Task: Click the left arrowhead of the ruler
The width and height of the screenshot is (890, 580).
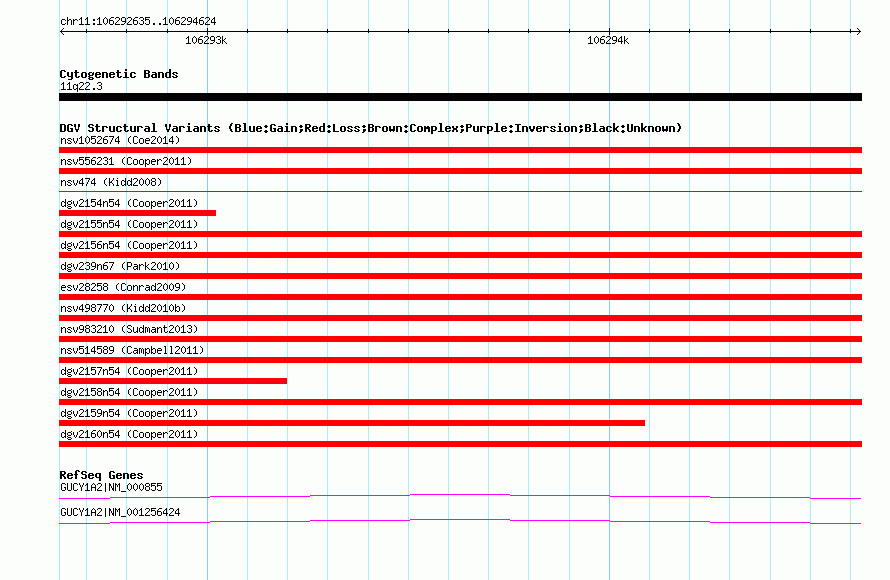Action: tap(62, 31)
